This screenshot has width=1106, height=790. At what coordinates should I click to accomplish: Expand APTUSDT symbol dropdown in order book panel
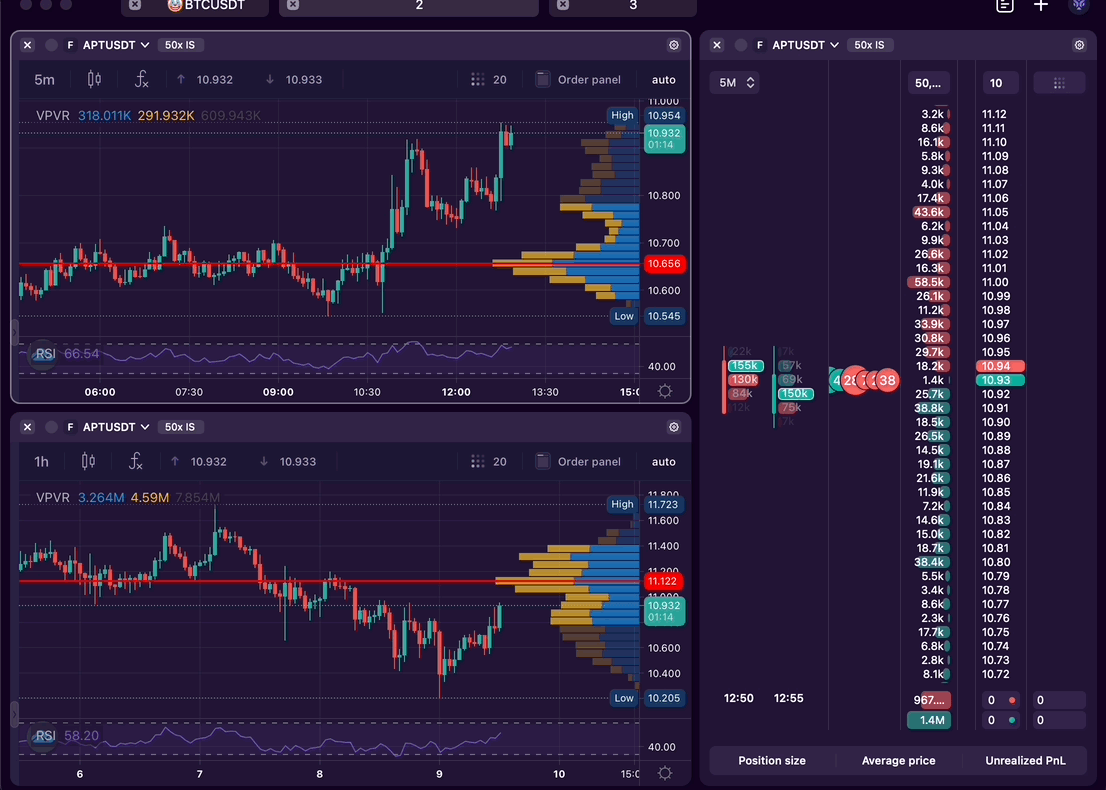805,45
